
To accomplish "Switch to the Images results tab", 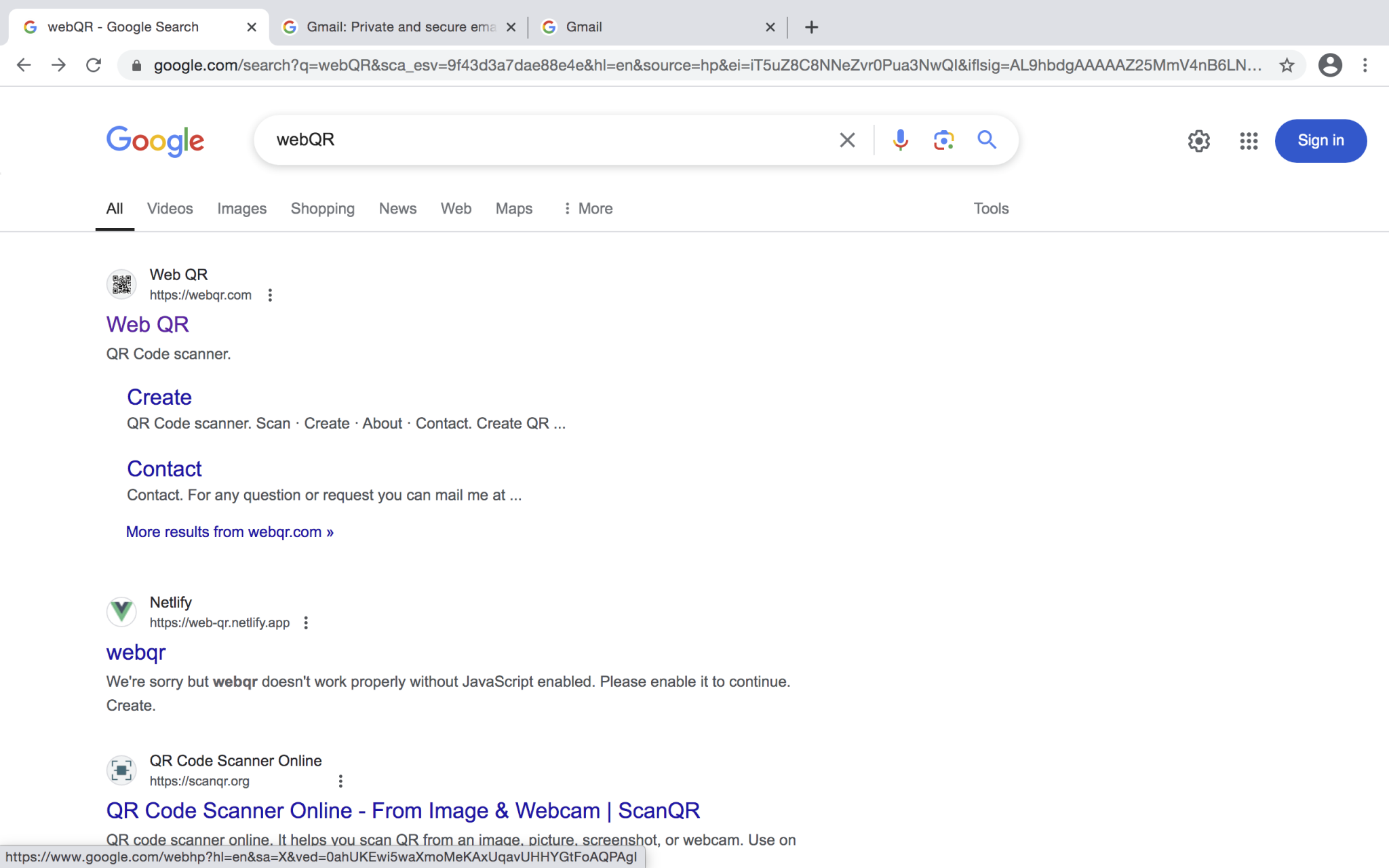I will coord(241,209).
